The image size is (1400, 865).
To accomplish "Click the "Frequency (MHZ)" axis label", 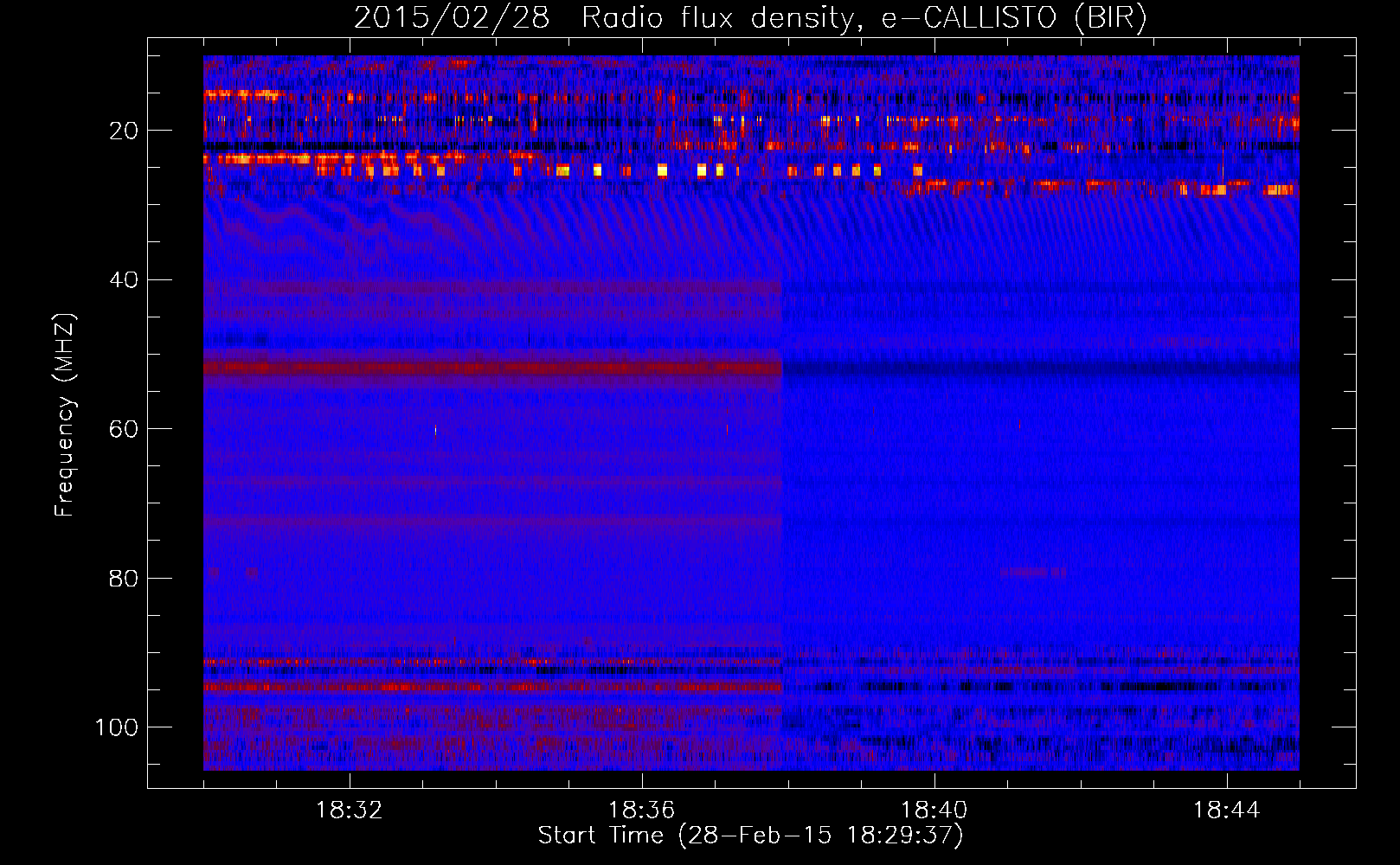I will [65, 414].
